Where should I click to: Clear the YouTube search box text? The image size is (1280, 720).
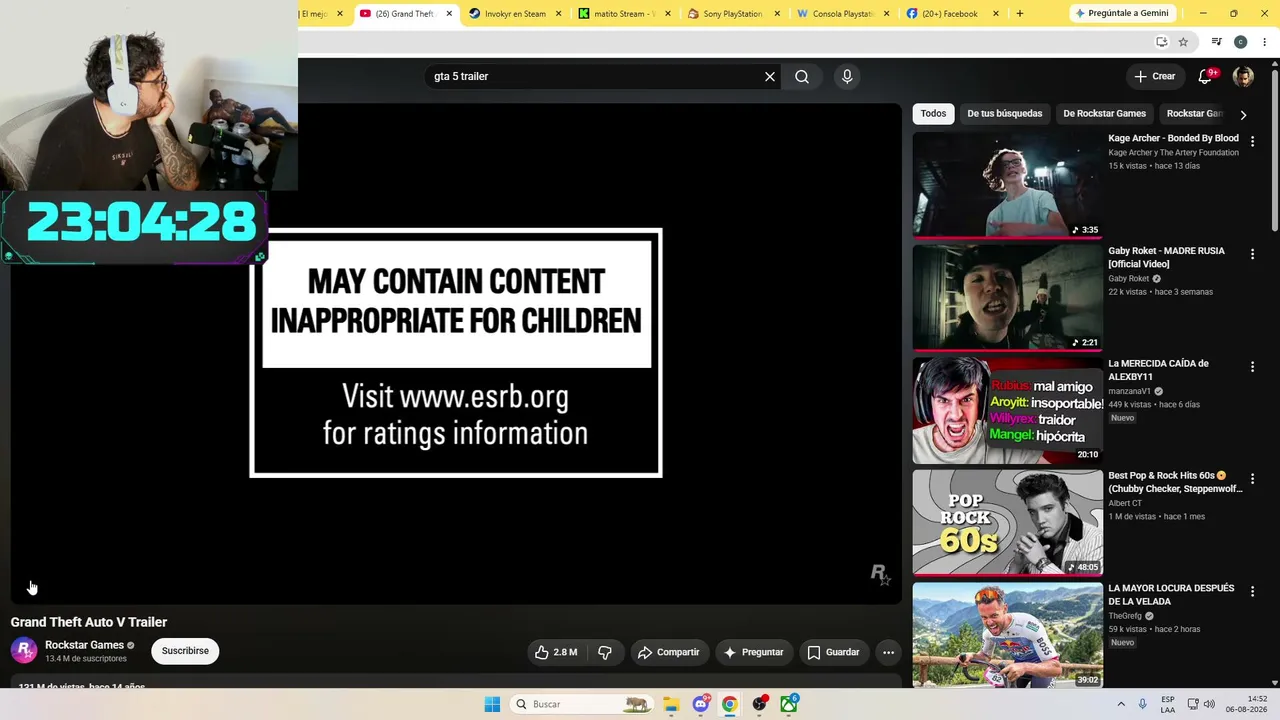pyautogui.click(x=770, y=77)
